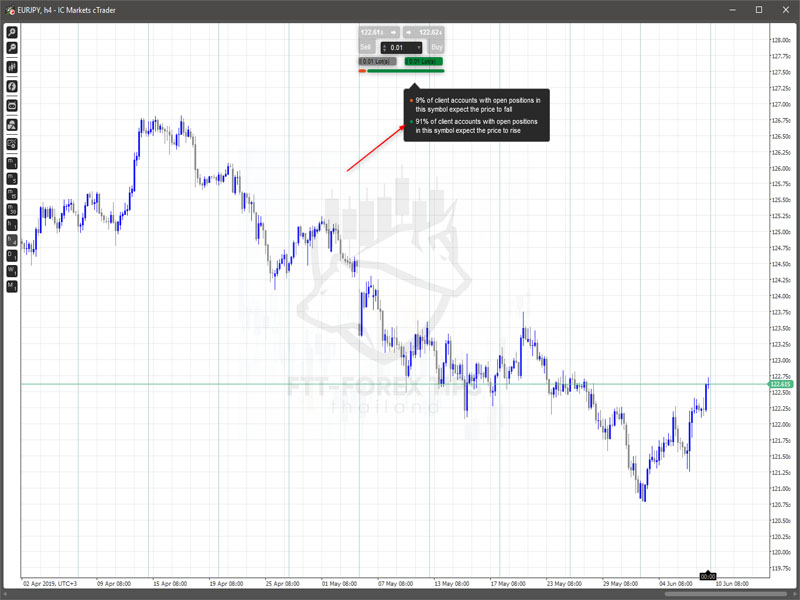Click the green buy-side 0.01 Lot(s) label
This screenshot has width=800, height=600.
tap(423, 61)
